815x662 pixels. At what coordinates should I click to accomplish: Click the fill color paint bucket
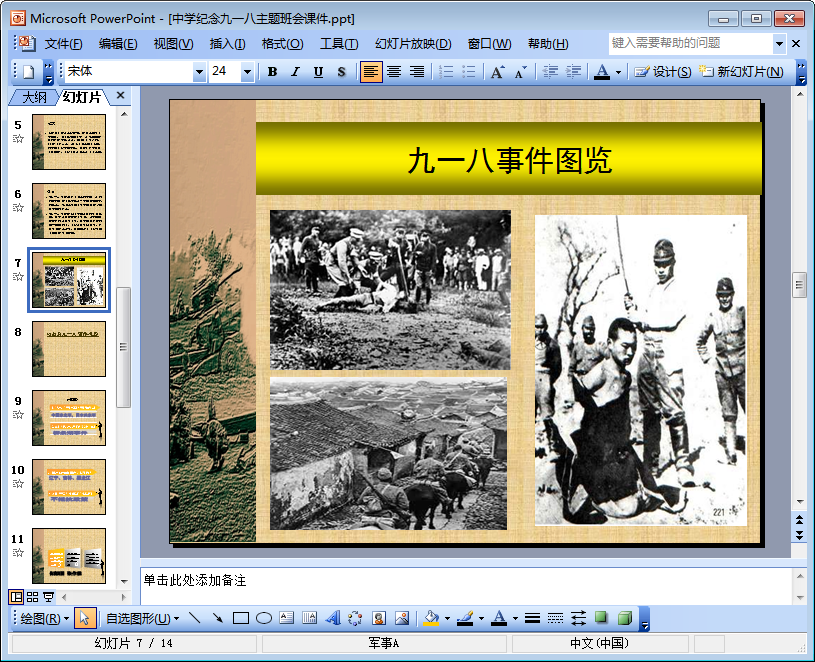pos(431,618)
